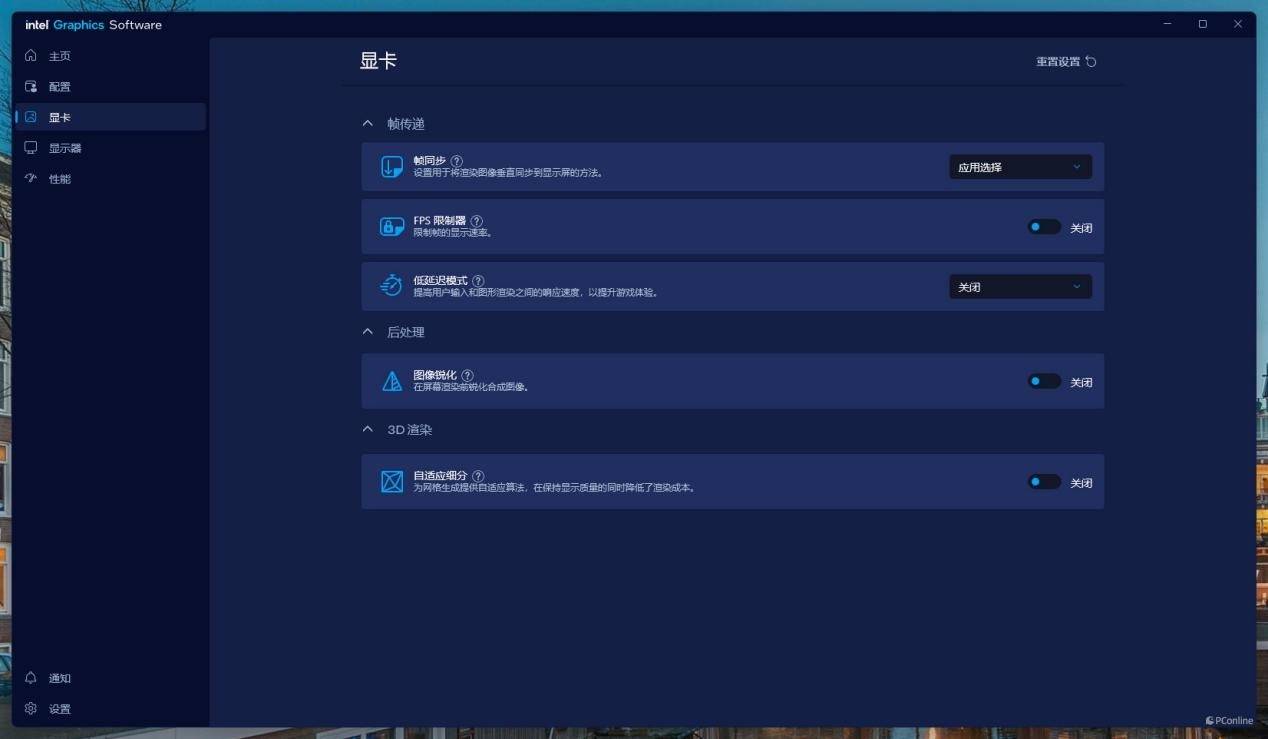
Task: Click the FPS 限制器 lock icon
Action: pyautogui.click(x=392, y=227)
